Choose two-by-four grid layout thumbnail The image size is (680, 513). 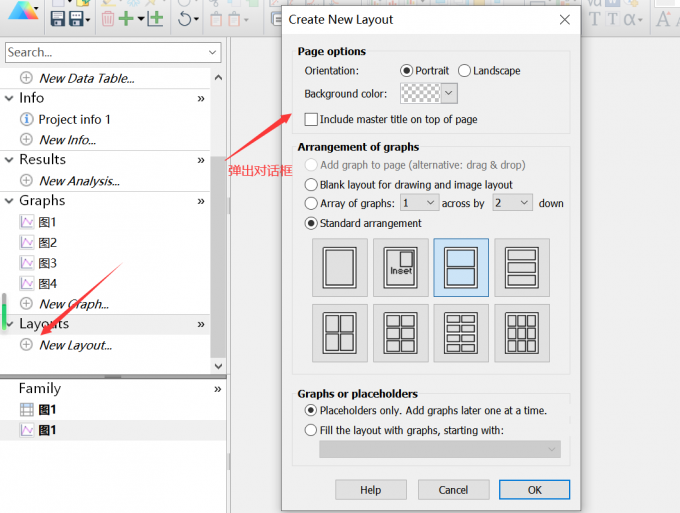coord(461,333)
